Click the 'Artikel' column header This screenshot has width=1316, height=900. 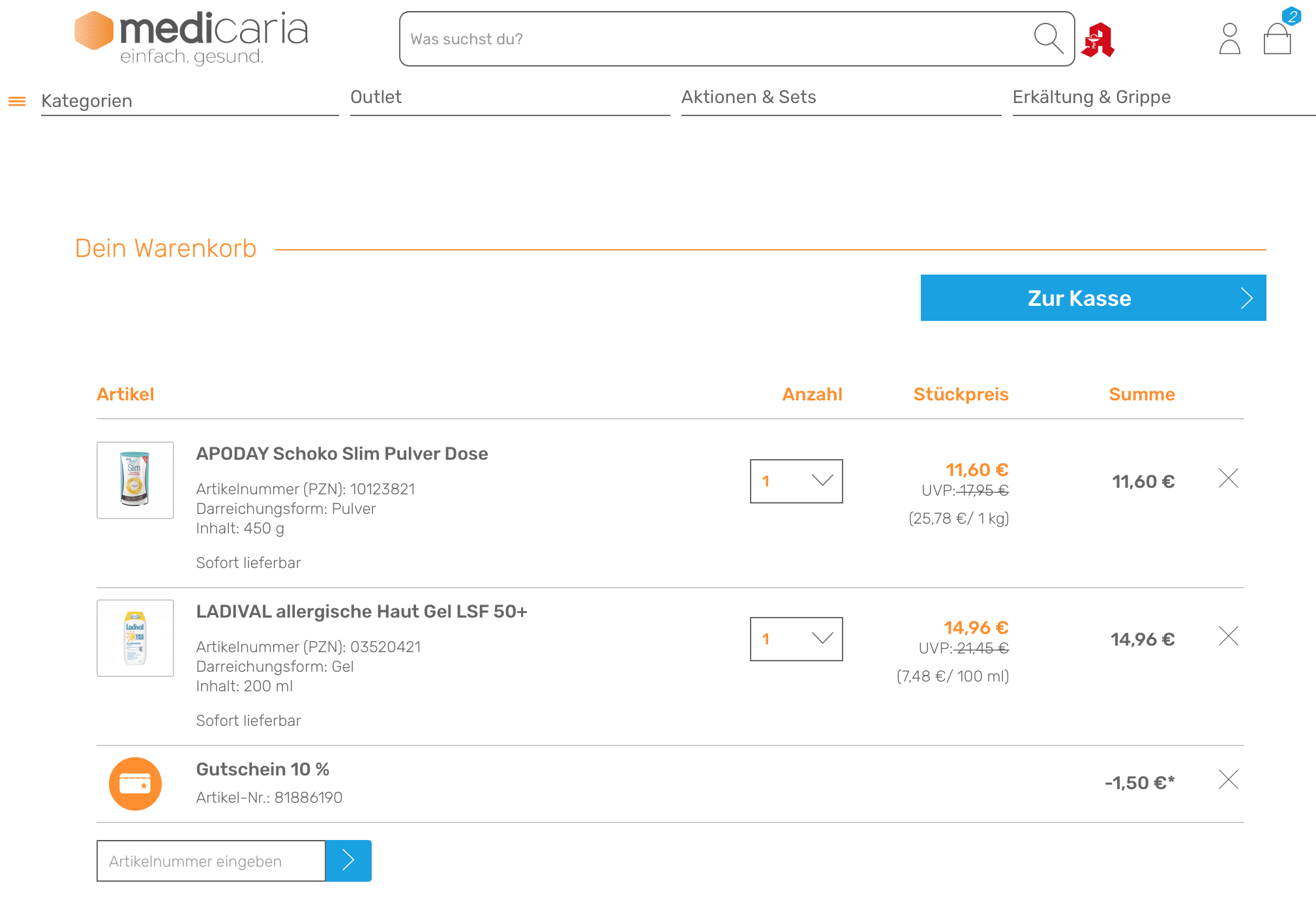pyautogui.click(x=125, y=394)
